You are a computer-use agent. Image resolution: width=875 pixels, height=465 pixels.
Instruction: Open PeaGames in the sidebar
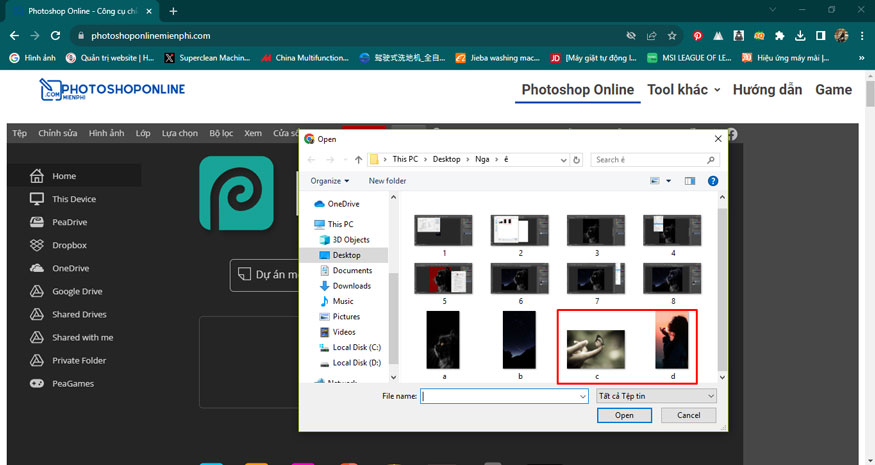[74, 383]
